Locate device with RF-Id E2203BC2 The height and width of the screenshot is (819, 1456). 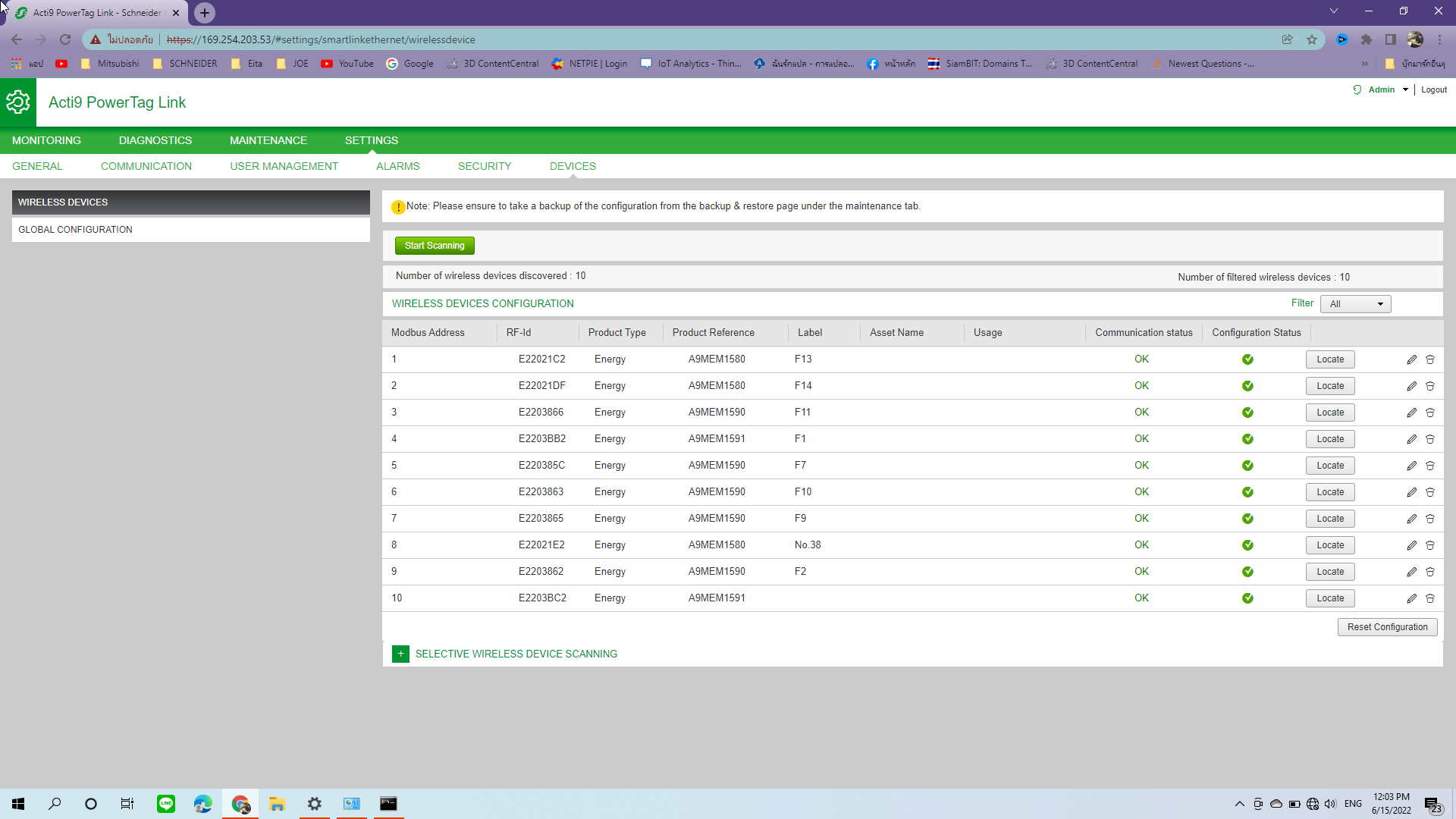(1330, 598)
